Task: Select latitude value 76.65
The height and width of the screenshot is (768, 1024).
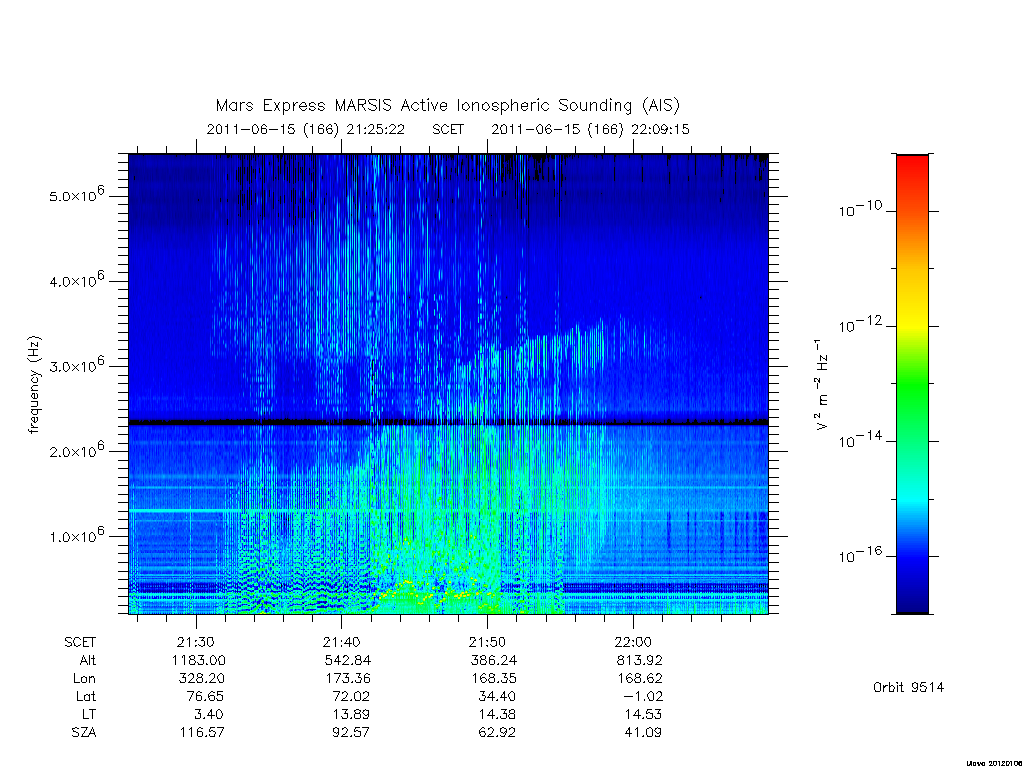Action: [x=205, y=696]
